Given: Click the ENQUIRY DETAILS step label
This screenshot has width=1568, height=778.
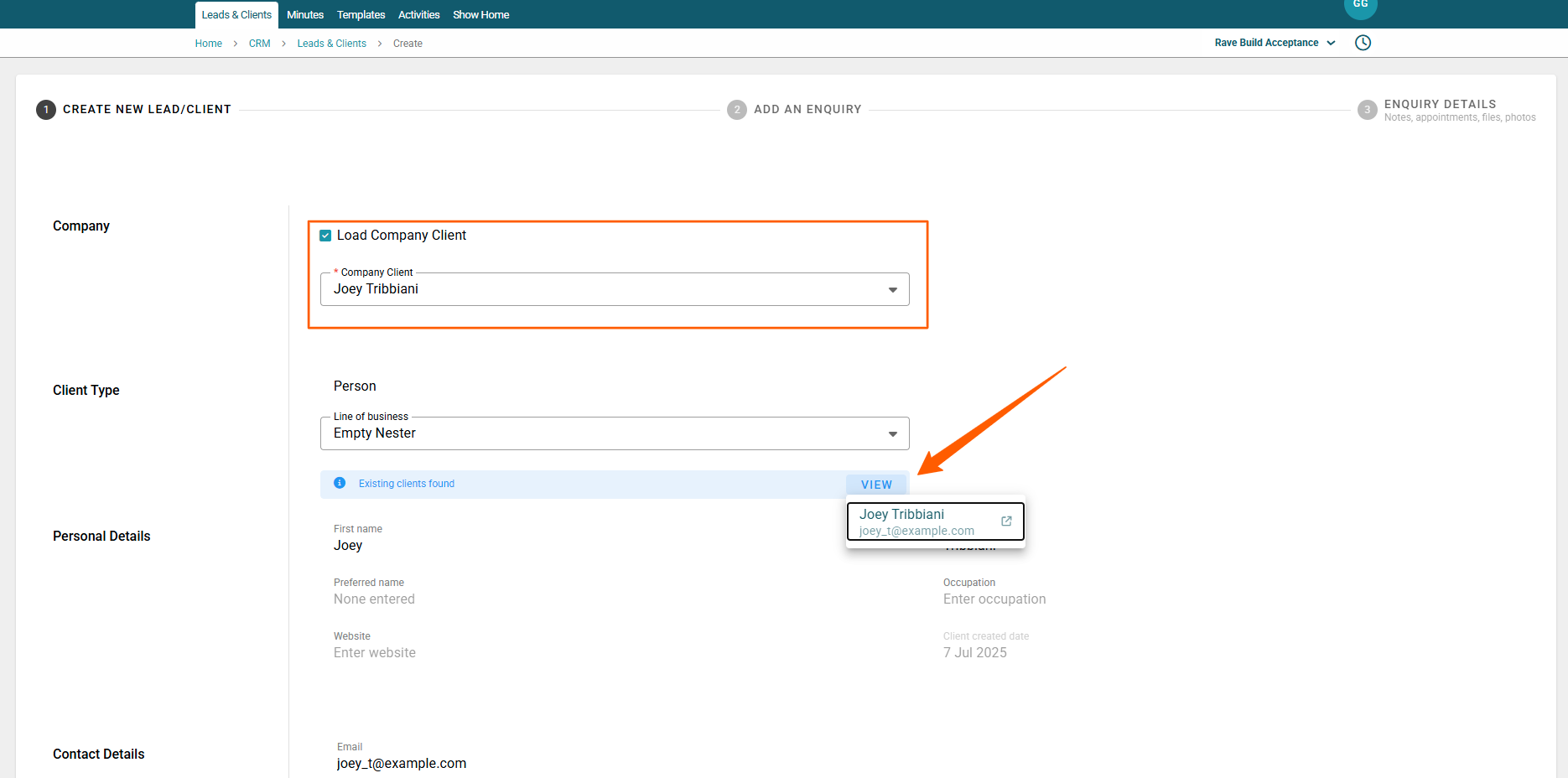Looking at the screenshot, I should click(1440, 105).
